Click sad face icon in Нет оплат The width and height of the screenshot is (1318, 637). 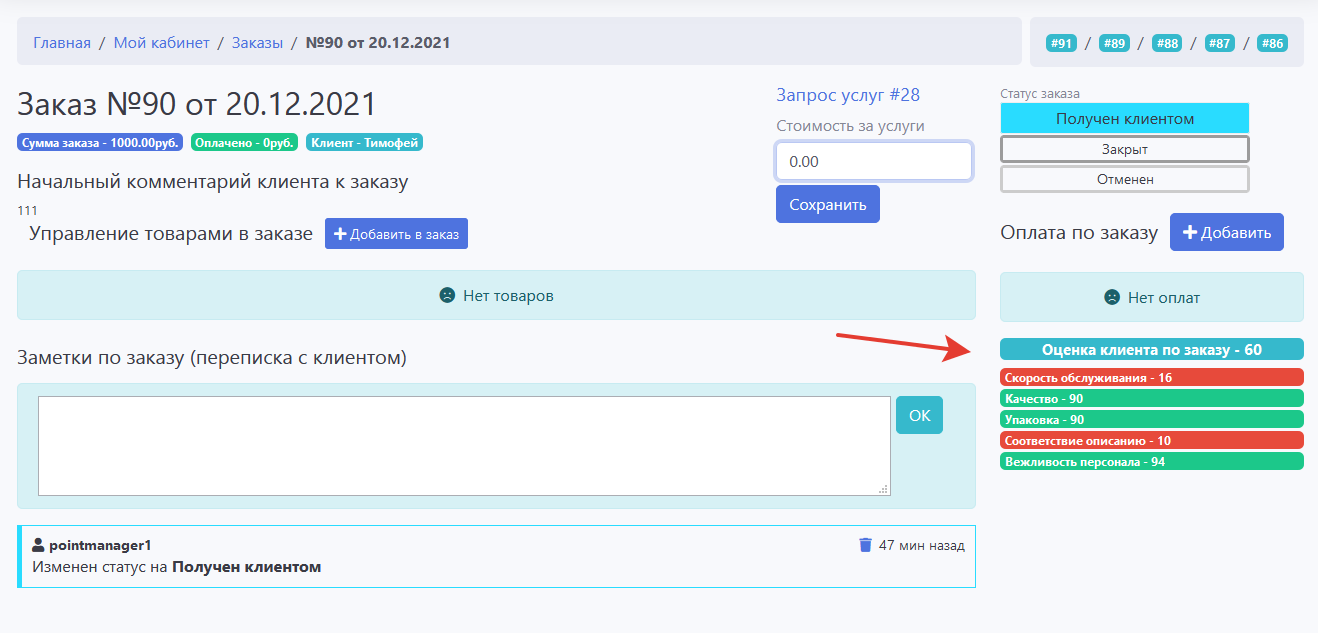tap(1111, 297)
